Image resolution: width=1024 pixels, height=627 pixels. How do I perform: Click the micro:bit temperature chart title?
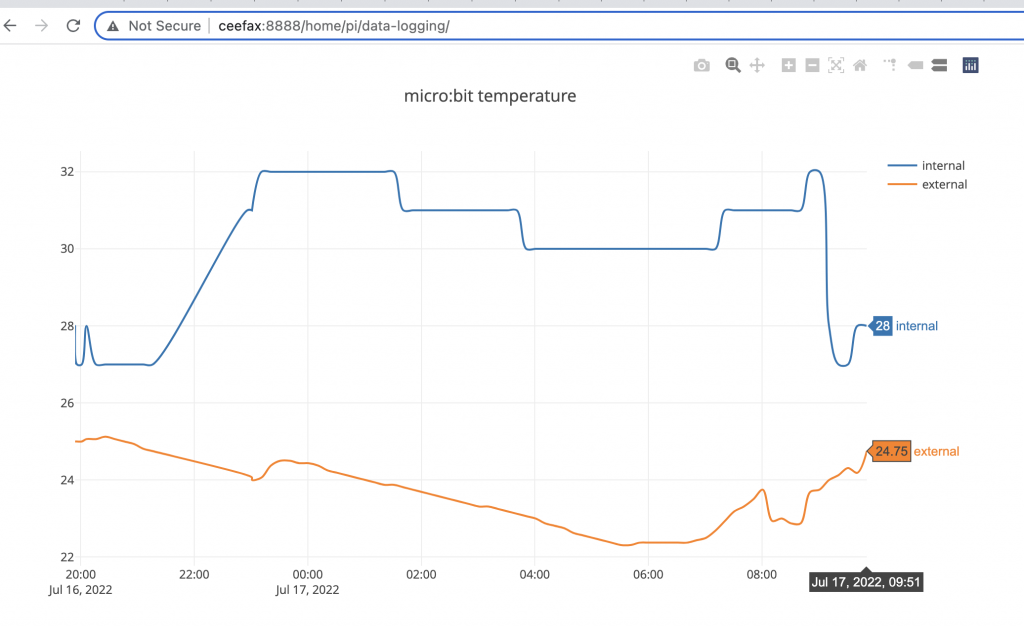[490, 96]
